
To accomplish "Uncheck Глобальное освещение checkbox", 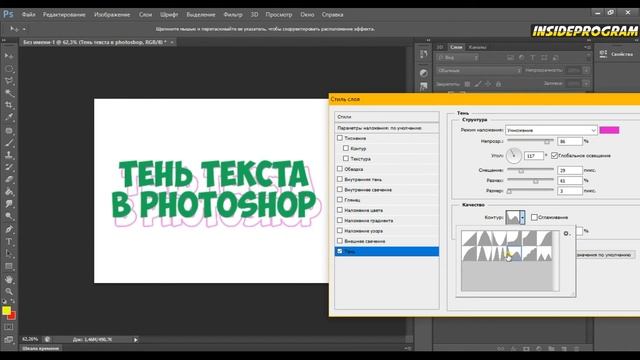I will tap(554, 156).
